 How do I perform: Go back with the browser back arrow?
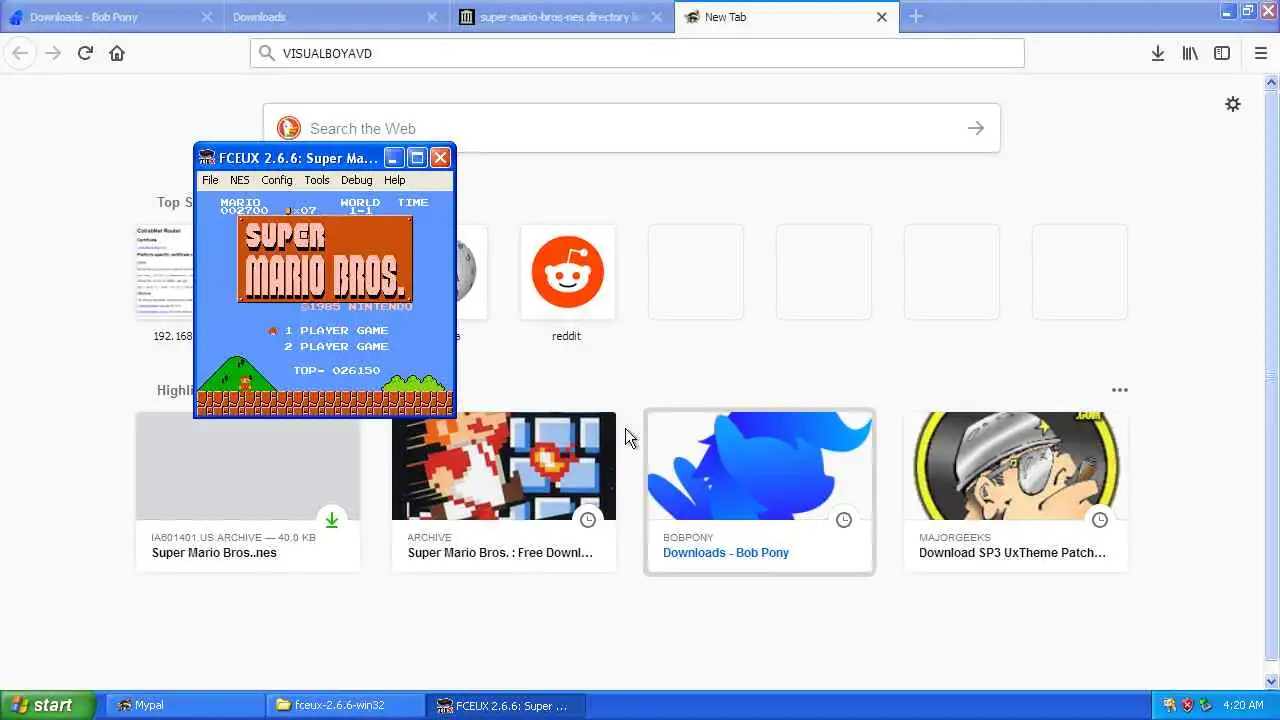point(20,53)
